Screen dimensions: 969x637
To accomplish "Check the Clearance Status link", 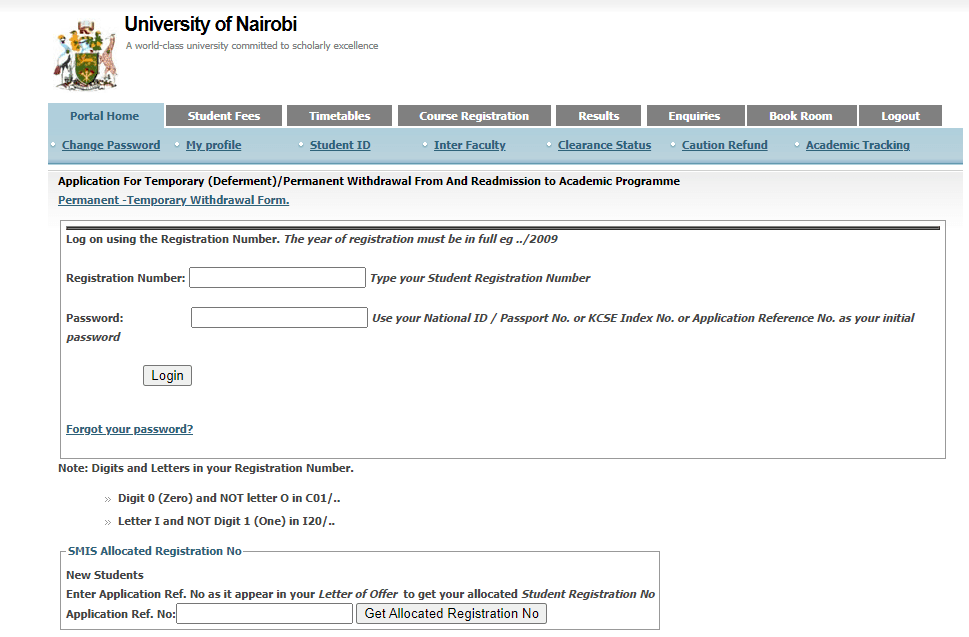I will point(604,145).
